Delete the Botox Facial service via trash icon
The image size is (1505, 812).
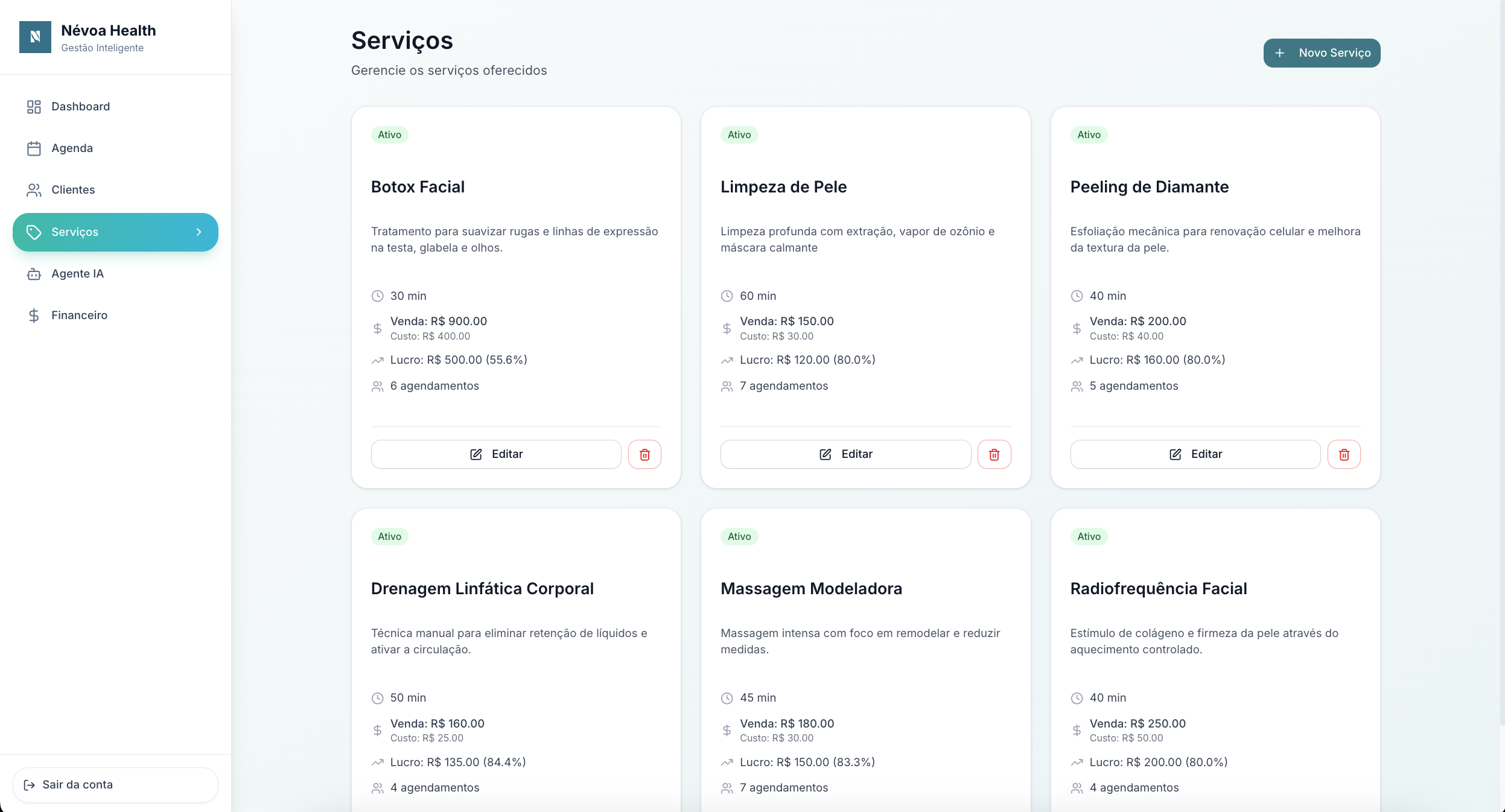pos(644,454)
